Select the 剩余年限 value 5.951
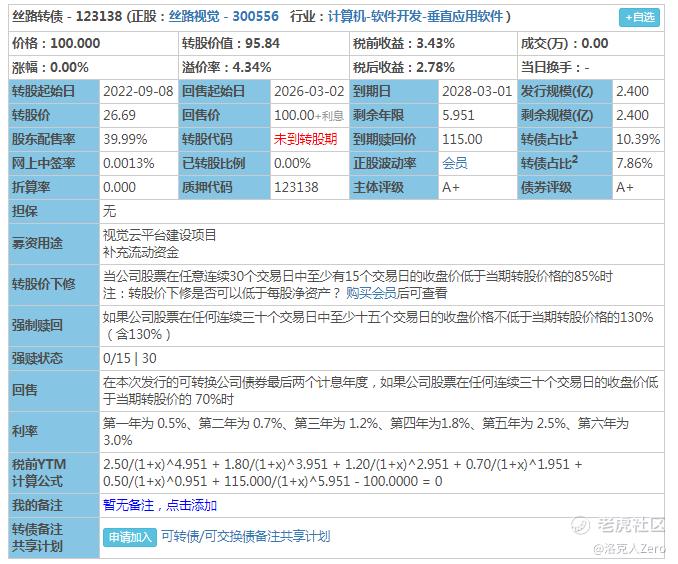 coord(458,115)
